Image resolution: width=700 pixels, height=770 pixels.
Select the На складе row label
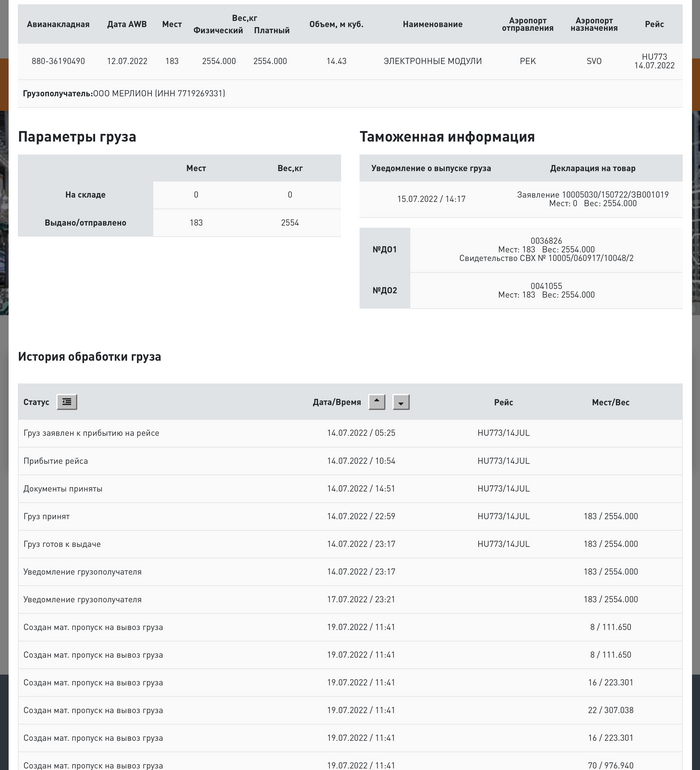coord(85,195)
